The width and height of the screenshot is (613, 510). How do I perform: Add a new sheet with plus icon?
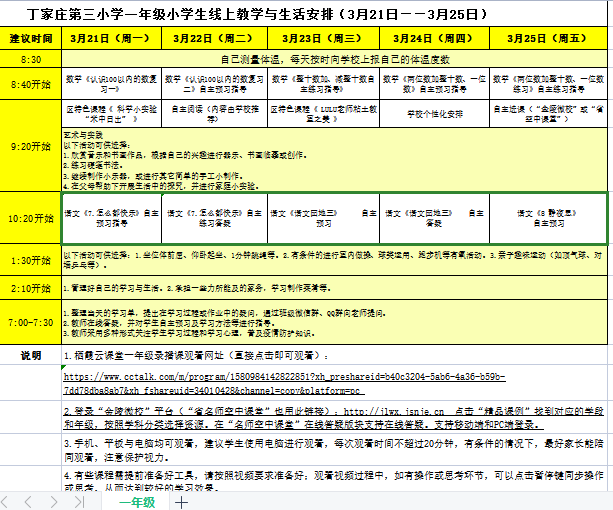click(181, 502)
